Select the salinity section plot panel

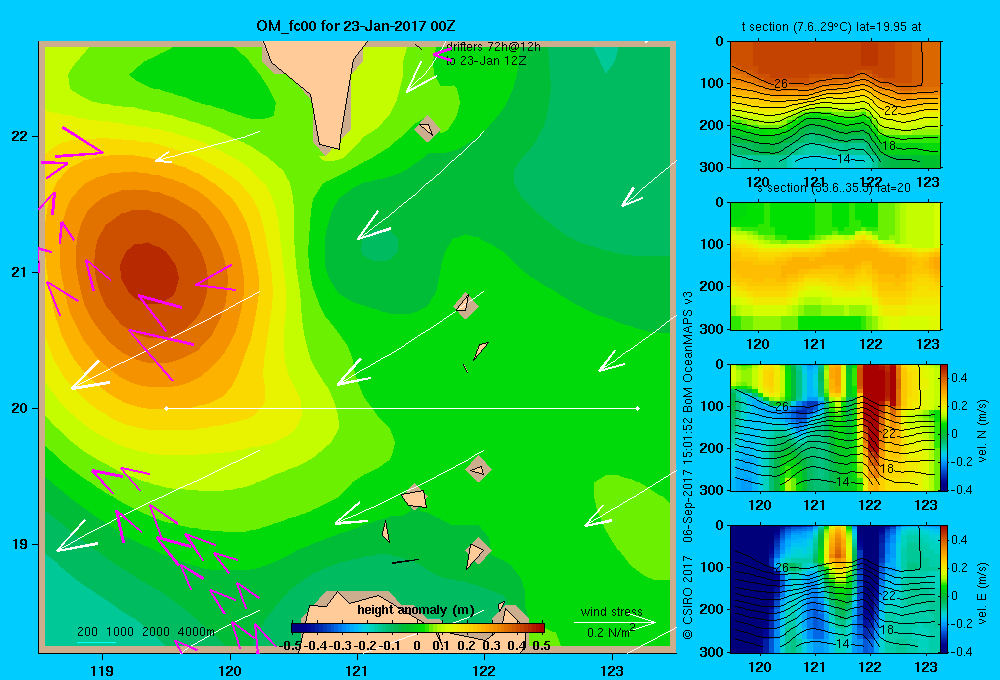(835, 266)
